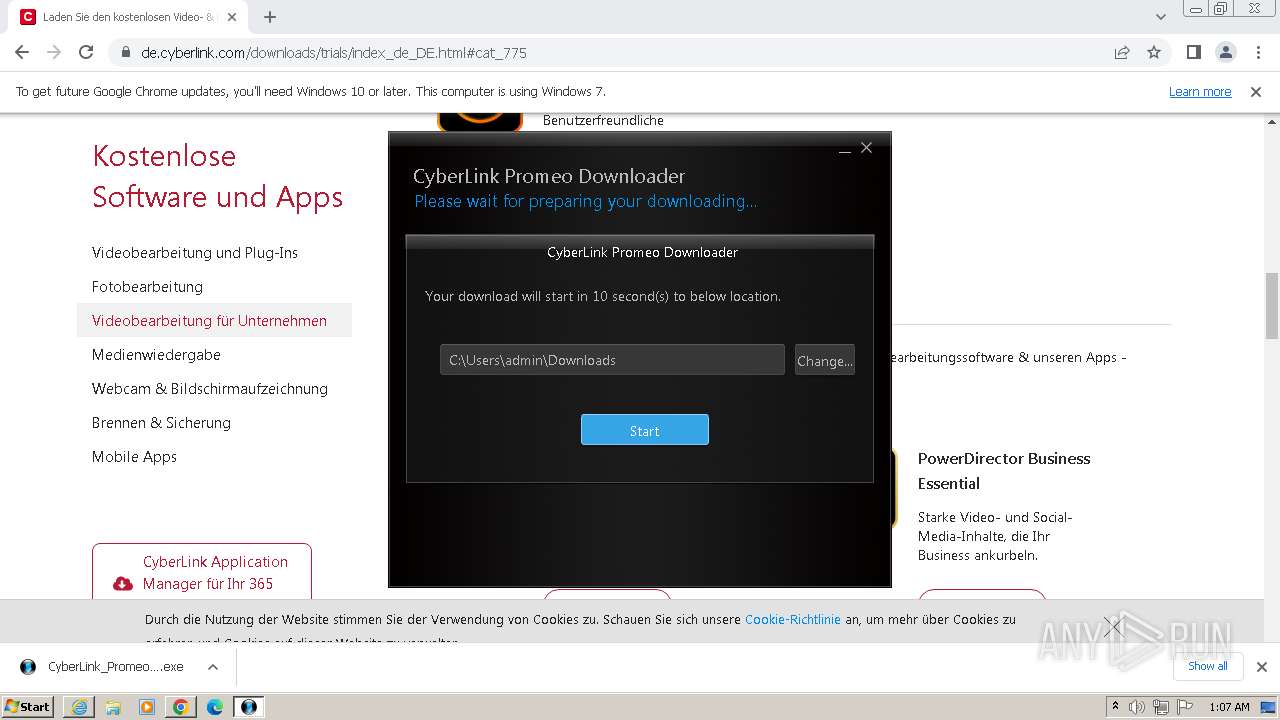Click the page vertical scrollbar thumb
This screenshot has height=720, width=1280.
coord(1272,306)
